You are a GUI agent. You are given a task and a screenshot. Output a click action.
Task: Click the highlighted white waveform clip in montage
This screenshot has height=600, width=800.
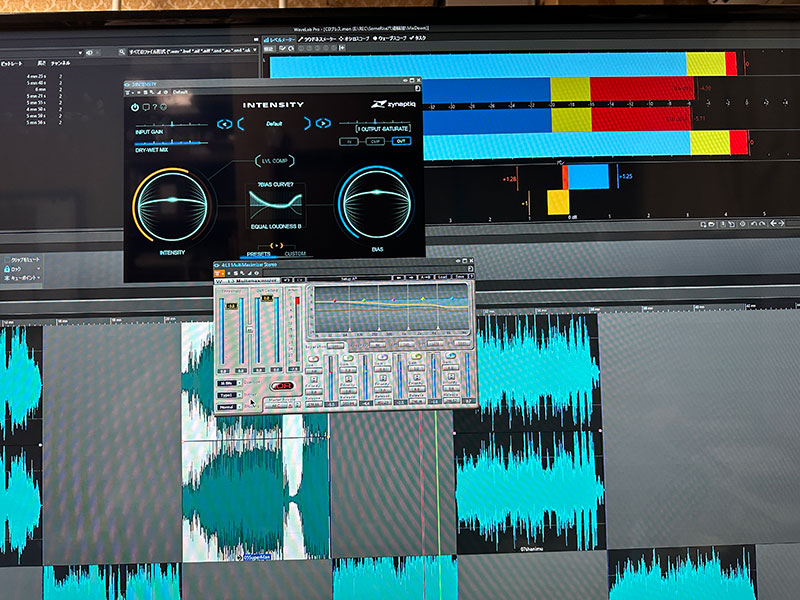point(255,485)
